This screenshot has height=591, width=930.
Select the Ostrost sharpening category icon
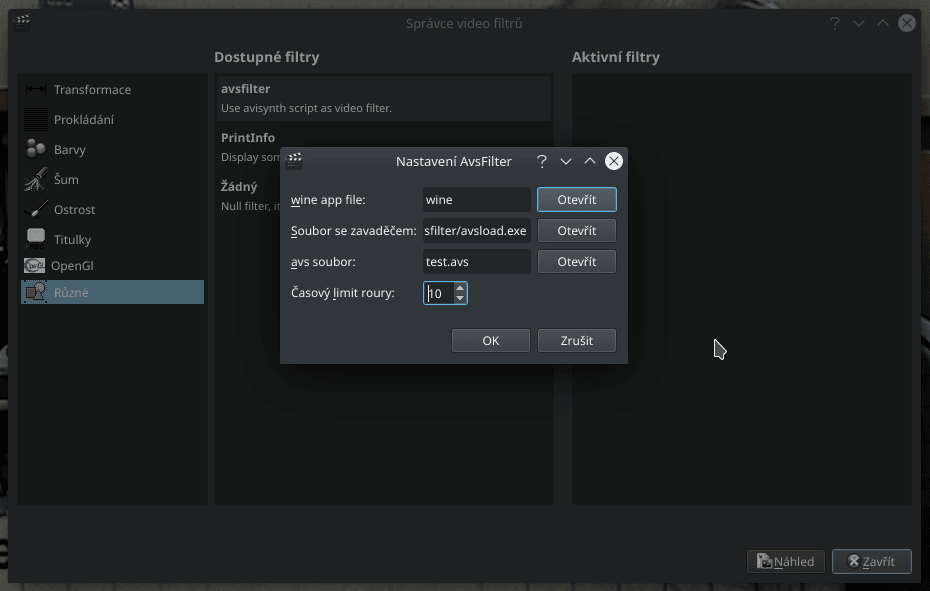click(x=34, y=209)
